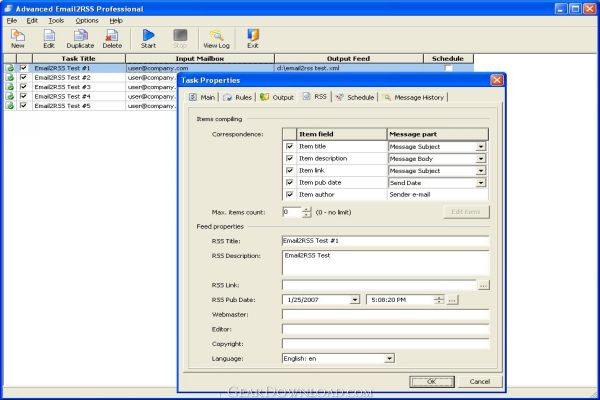The image size is (600, 400).
Task: Close the Task Properties dialog
Action: click(497, 80)
